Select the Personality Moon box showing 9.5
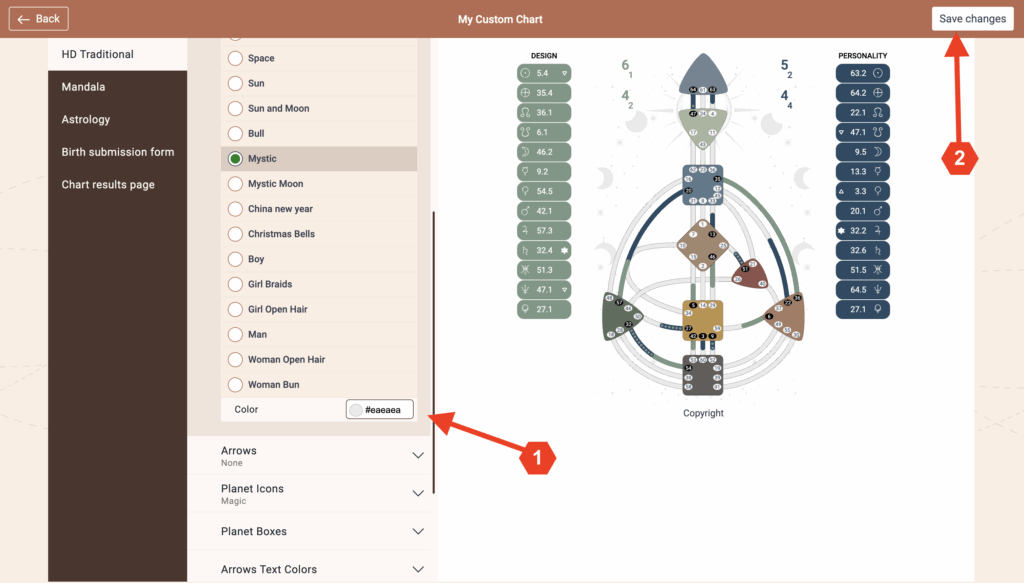Image resolution: width=1024 pixels, height=583 pixels. [862, 151]
